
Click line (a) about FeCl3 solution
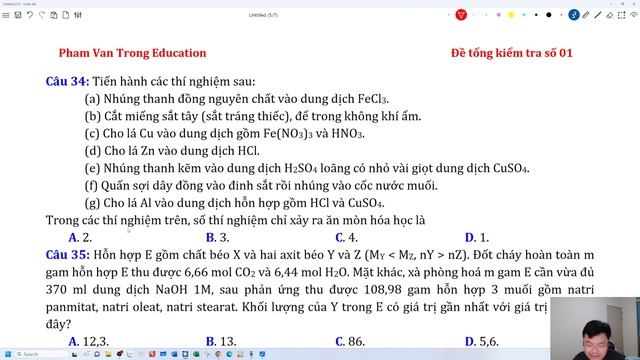pyautogui.click(x=237, y=99)
